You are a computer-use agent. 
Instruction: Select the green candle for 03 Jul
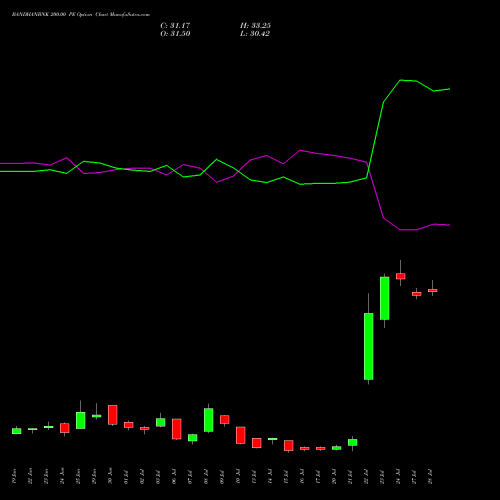click(x=161, y=422)
